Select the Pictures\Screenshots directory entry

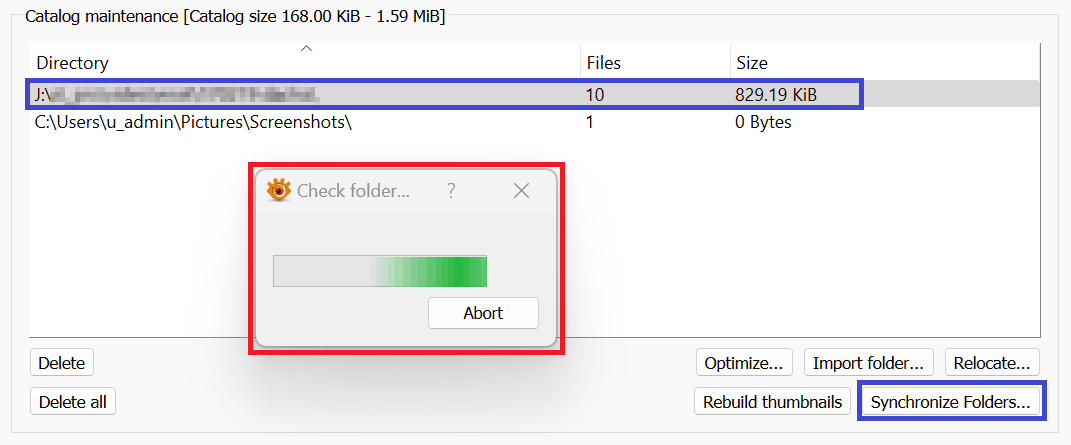point(194,122)
